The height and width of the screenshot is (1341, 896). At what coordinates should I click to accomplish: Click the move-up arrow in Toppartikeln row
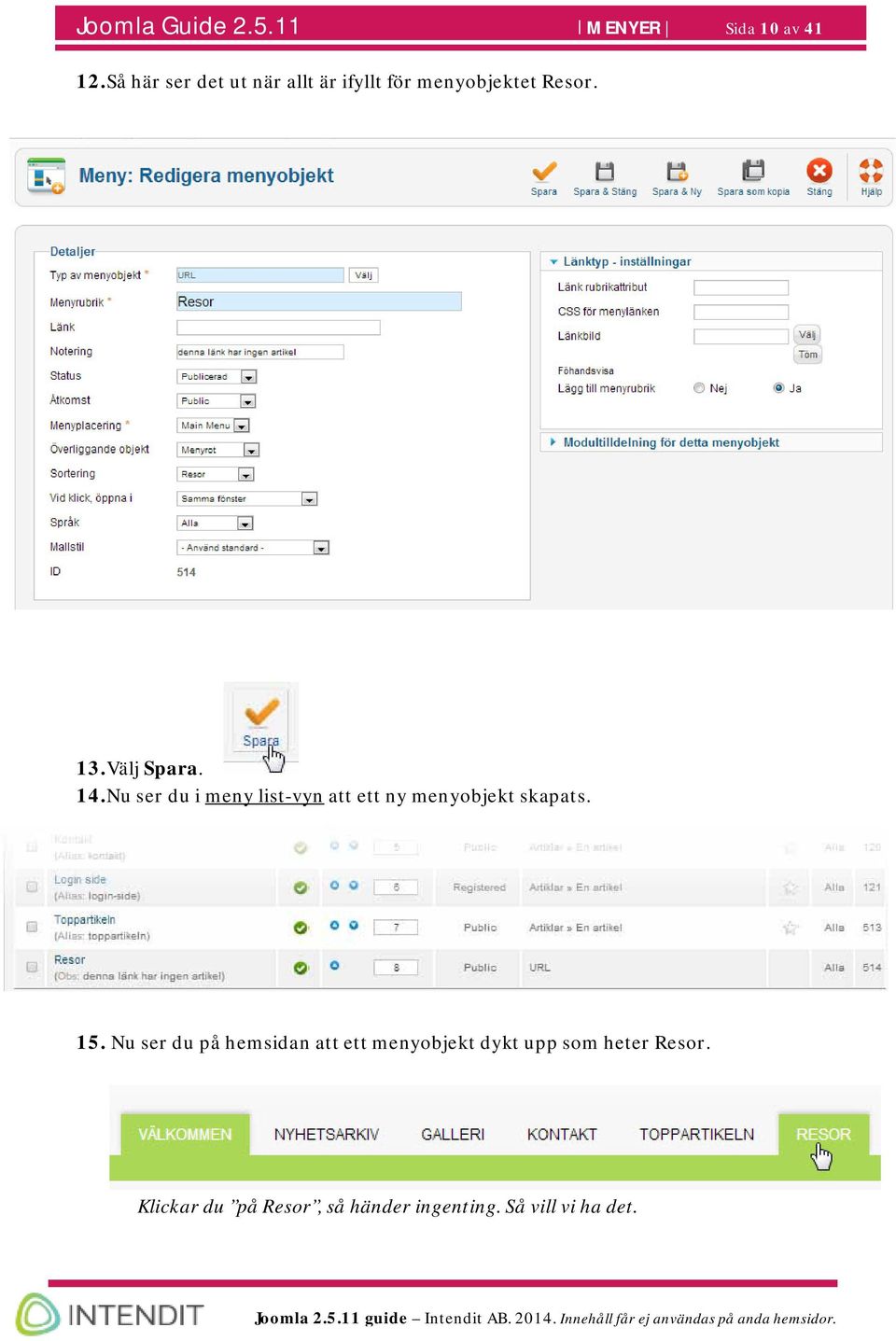[x=334, y=926]
